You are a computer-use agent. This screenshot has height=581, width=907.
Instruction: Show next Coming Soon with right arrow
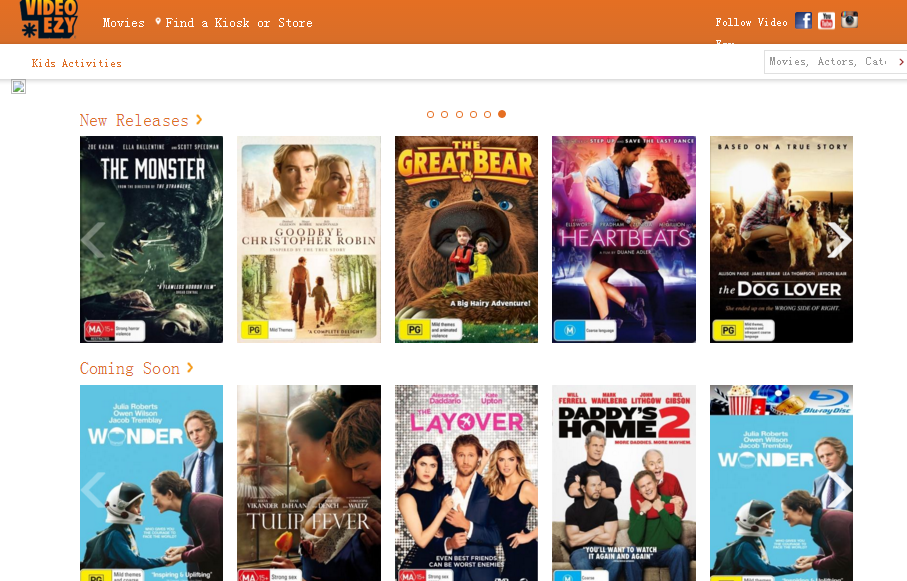[x=839, y=490]
